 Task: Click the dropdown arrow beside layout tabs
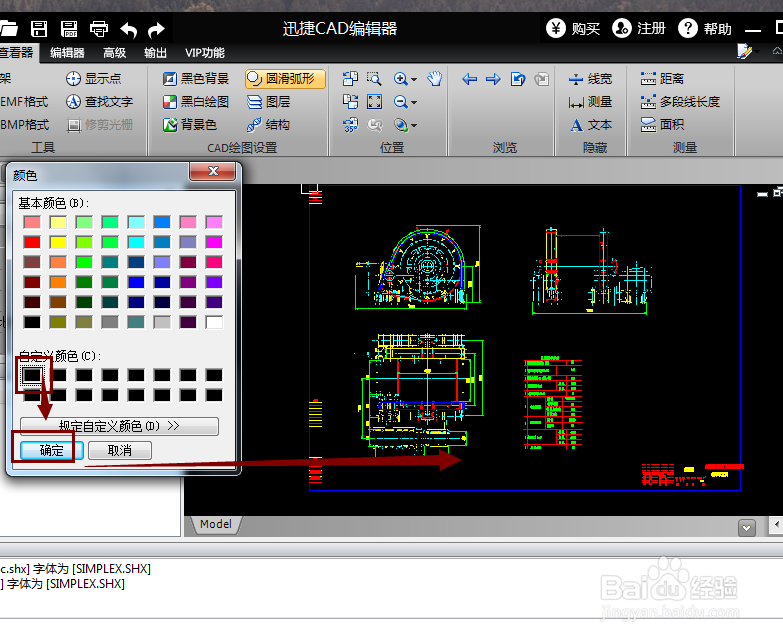coord(747,528)
